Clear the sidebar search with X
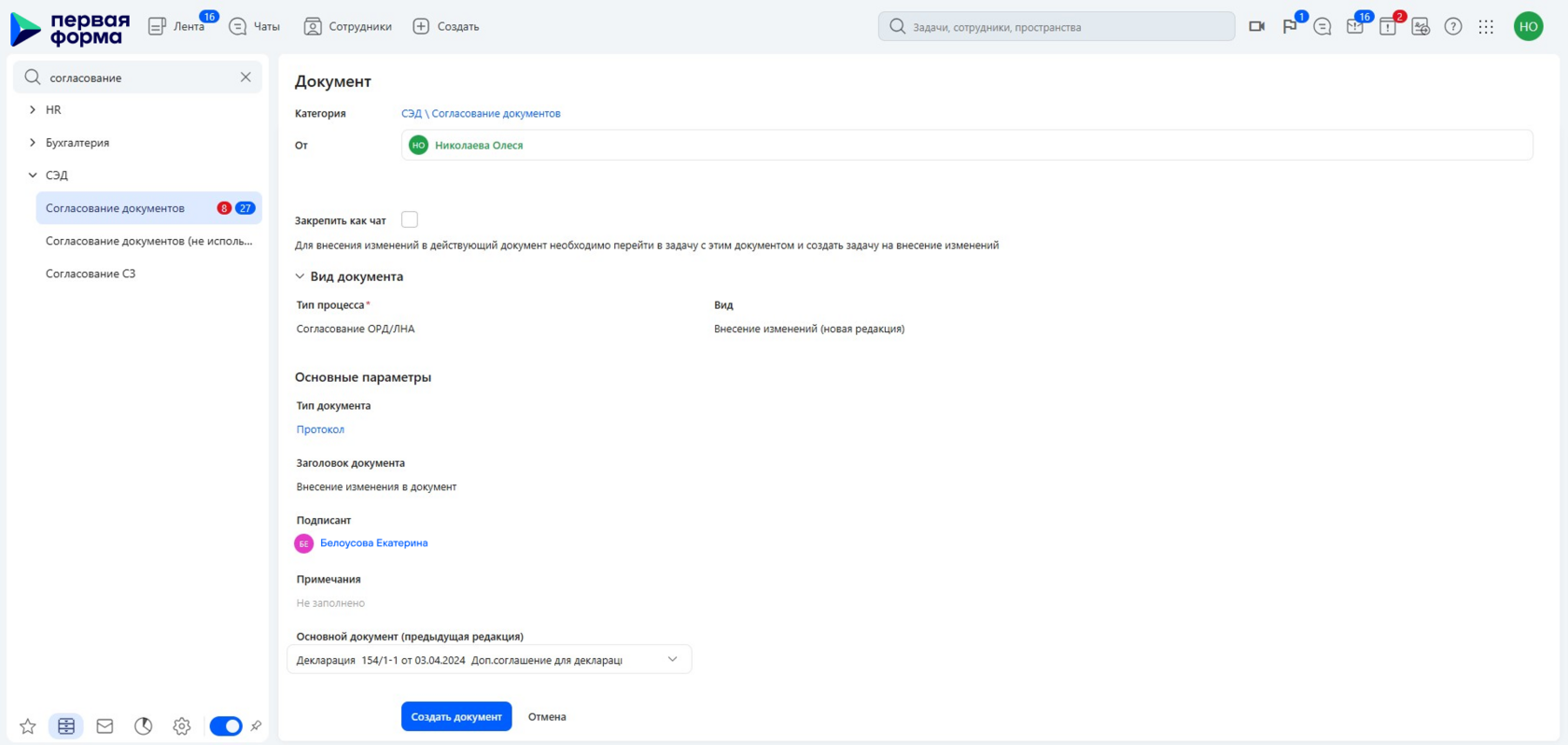Viewport: 1568px width, 745px height. 245,77
